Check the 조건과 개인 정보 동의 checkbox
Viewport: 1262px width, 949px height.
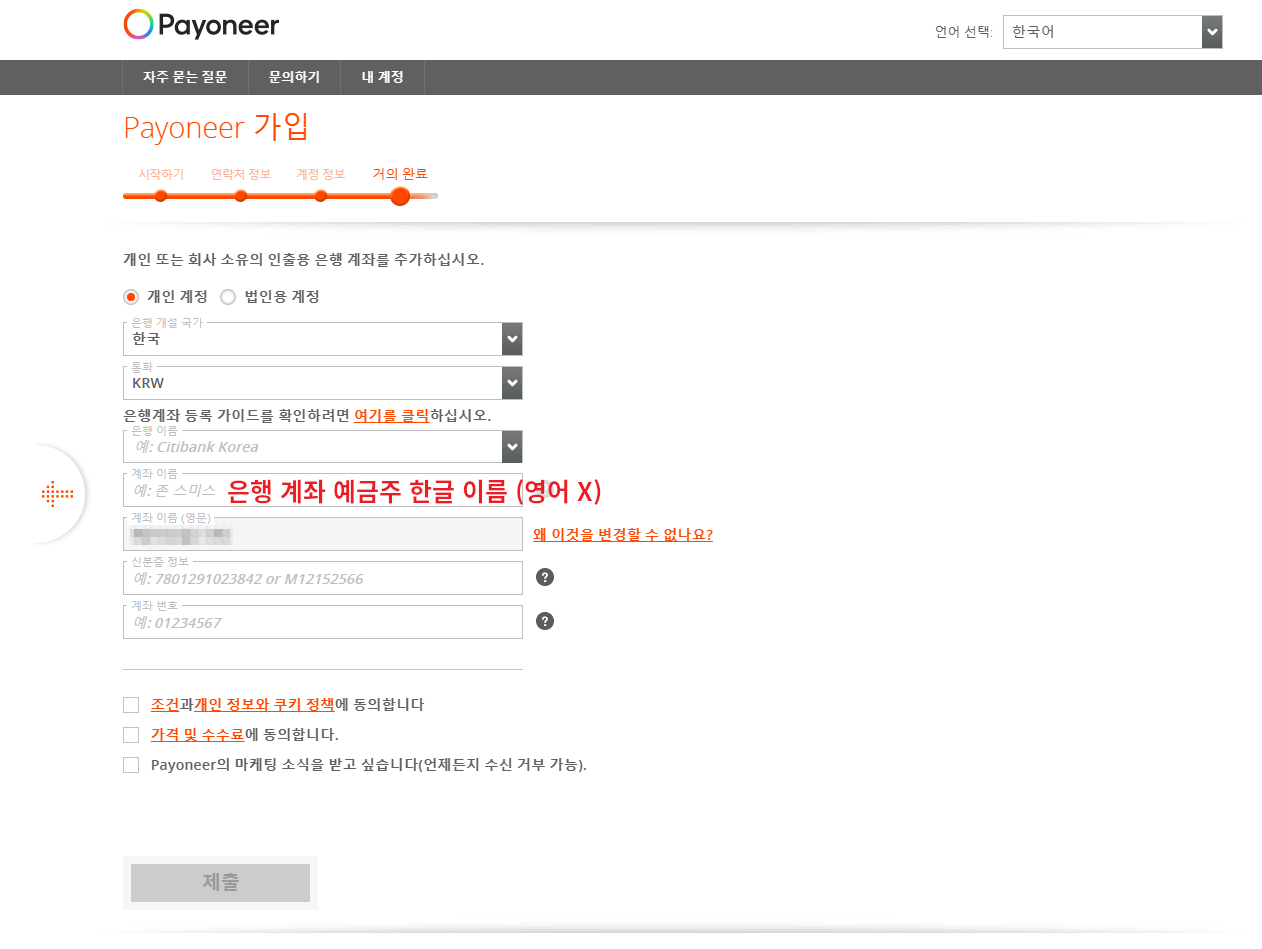tap(131, 705)
